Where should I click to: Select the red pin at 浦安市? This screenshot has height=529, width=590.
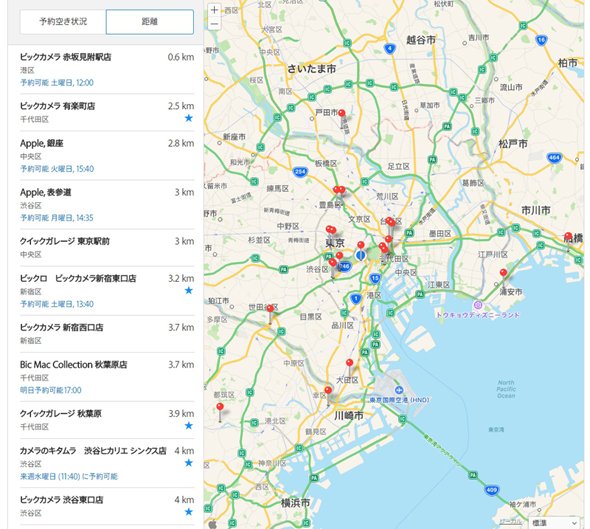(x=503, y=273)
